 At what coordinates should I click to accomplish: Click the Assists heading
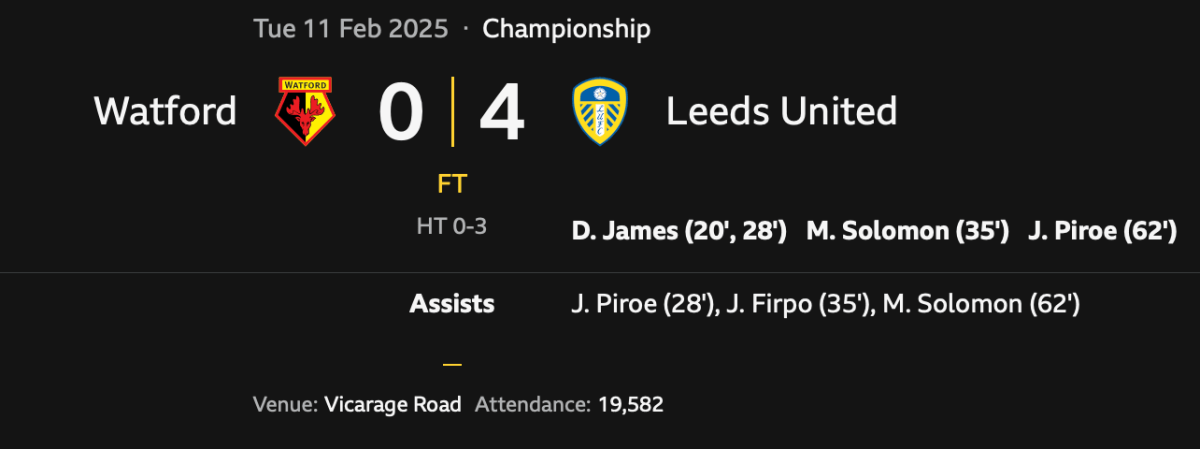click(x=452, y=304)
